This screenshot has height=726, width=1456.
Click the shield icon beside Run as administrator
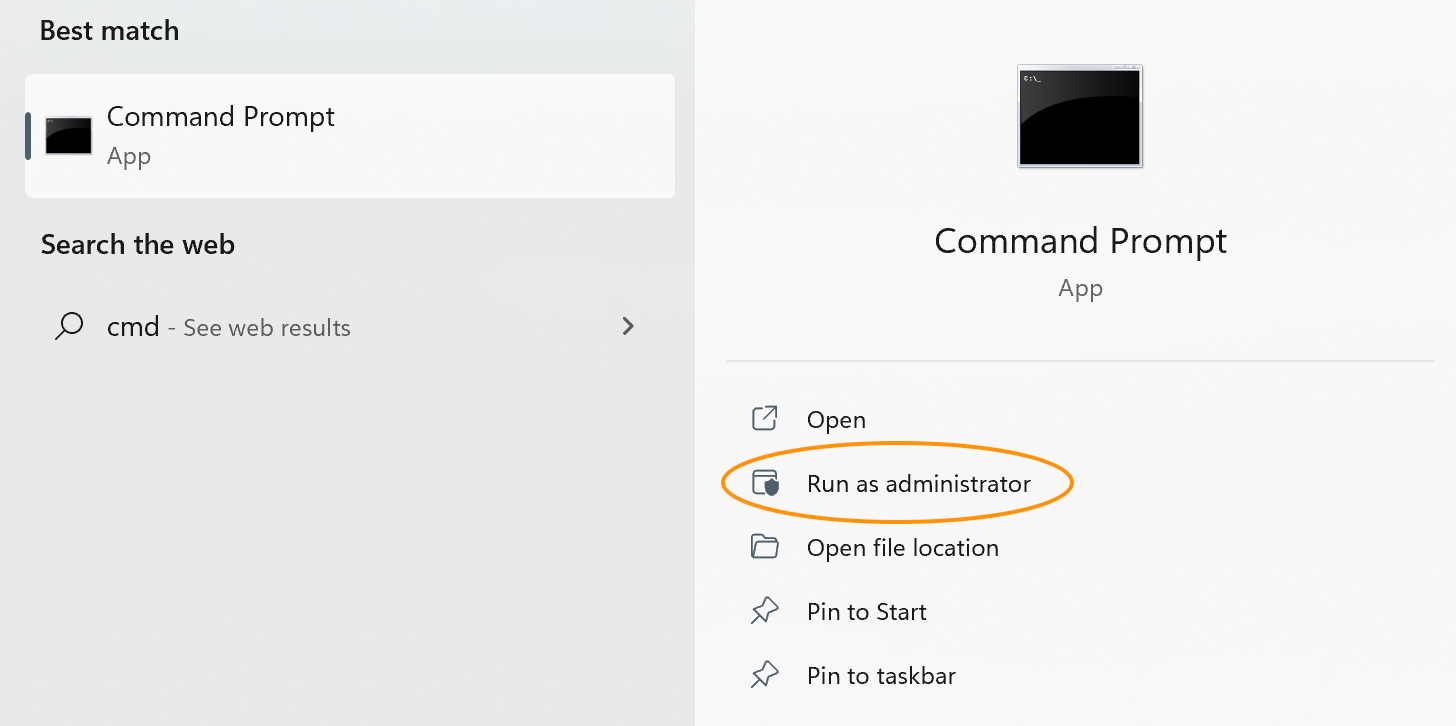(x=765, y=484)
